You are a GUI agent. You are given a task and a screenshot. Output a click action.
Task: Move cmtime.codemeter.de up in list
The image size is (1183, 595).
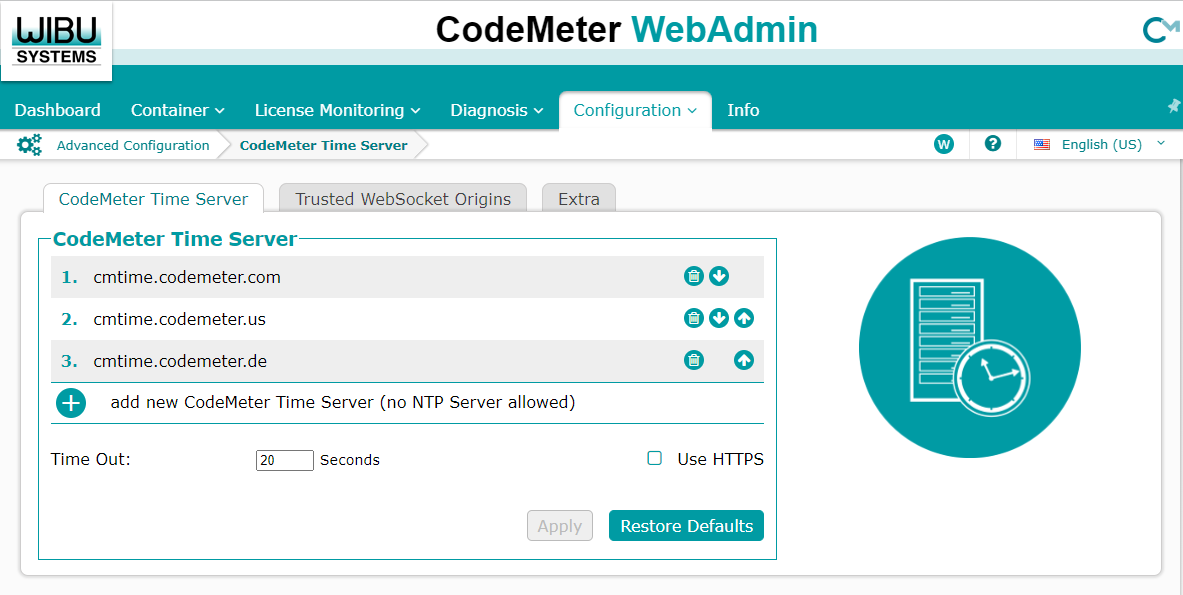pyautogui.click(x=744, y=361)
